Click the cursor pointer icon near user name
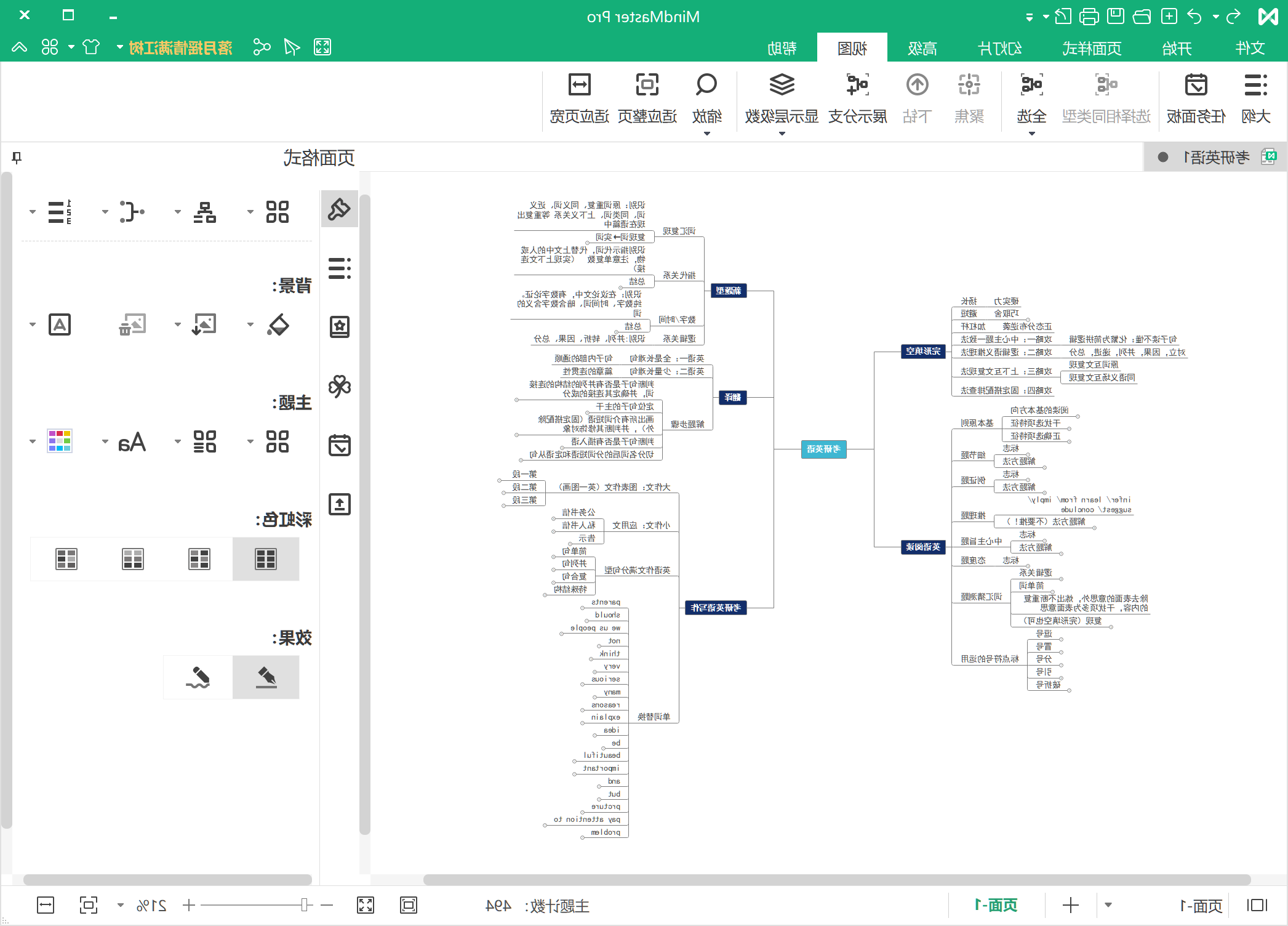Viewport: 1288px width, 926px height. click(292, 47)
